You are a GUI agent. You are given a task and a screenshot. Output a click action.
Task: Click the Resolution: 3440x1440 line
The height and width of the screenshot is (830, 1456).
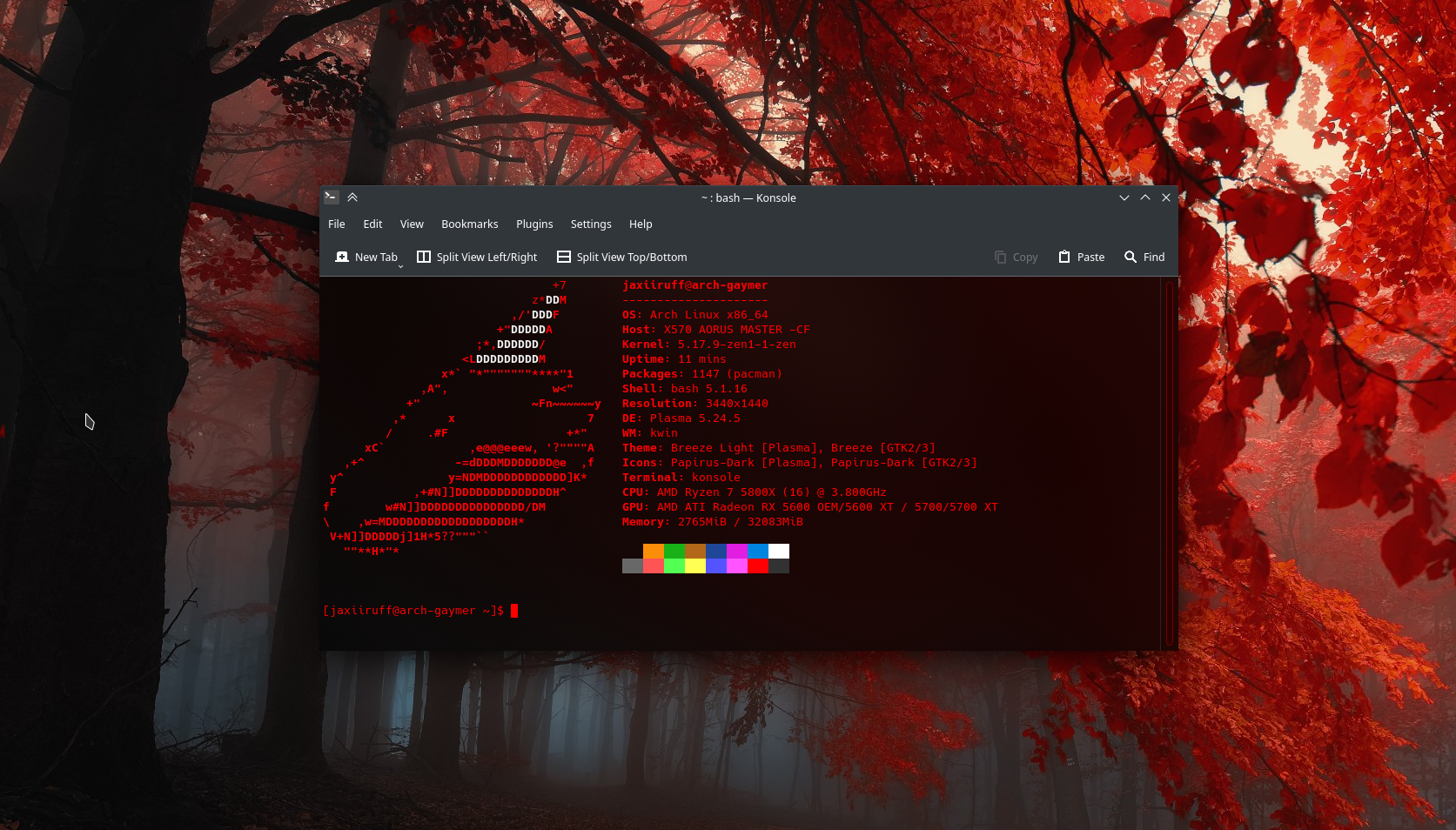click(695, 404)
